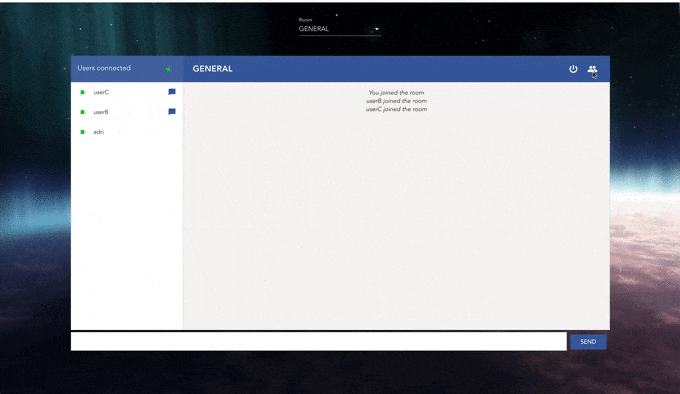Click adri's green online status dot
680x394 pixels.
coord(82,132)
